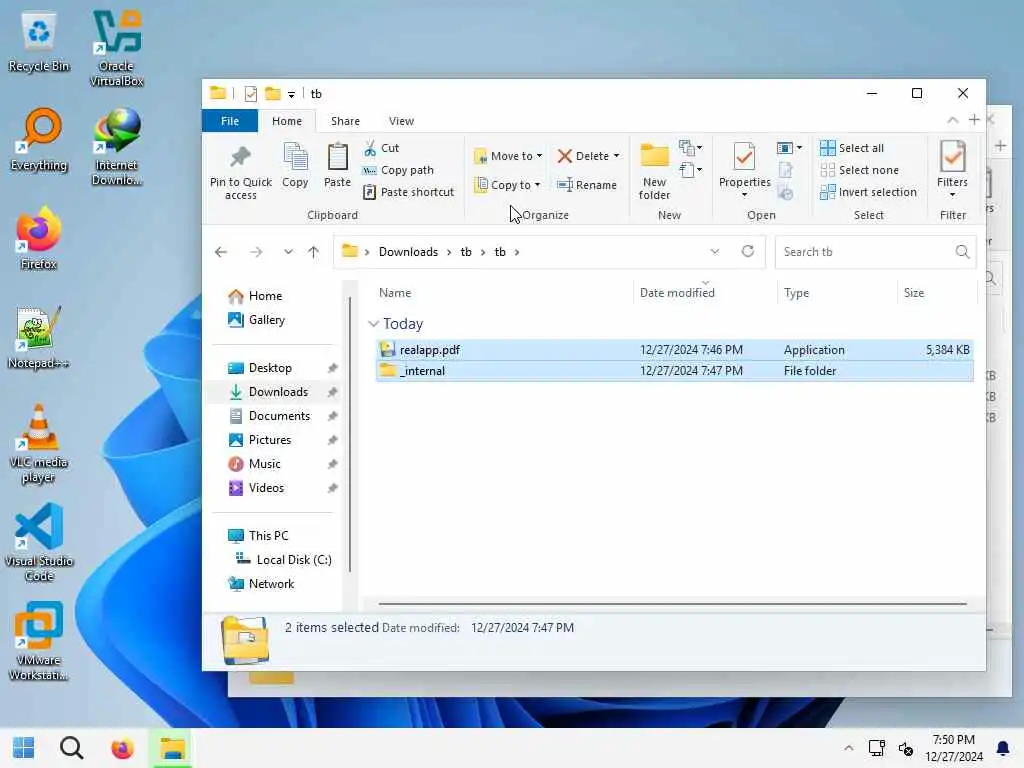Open Documents in navigation pane
Image resolution: width=1024 pixels, height=768 pixels.
click(x=269, y=416)
